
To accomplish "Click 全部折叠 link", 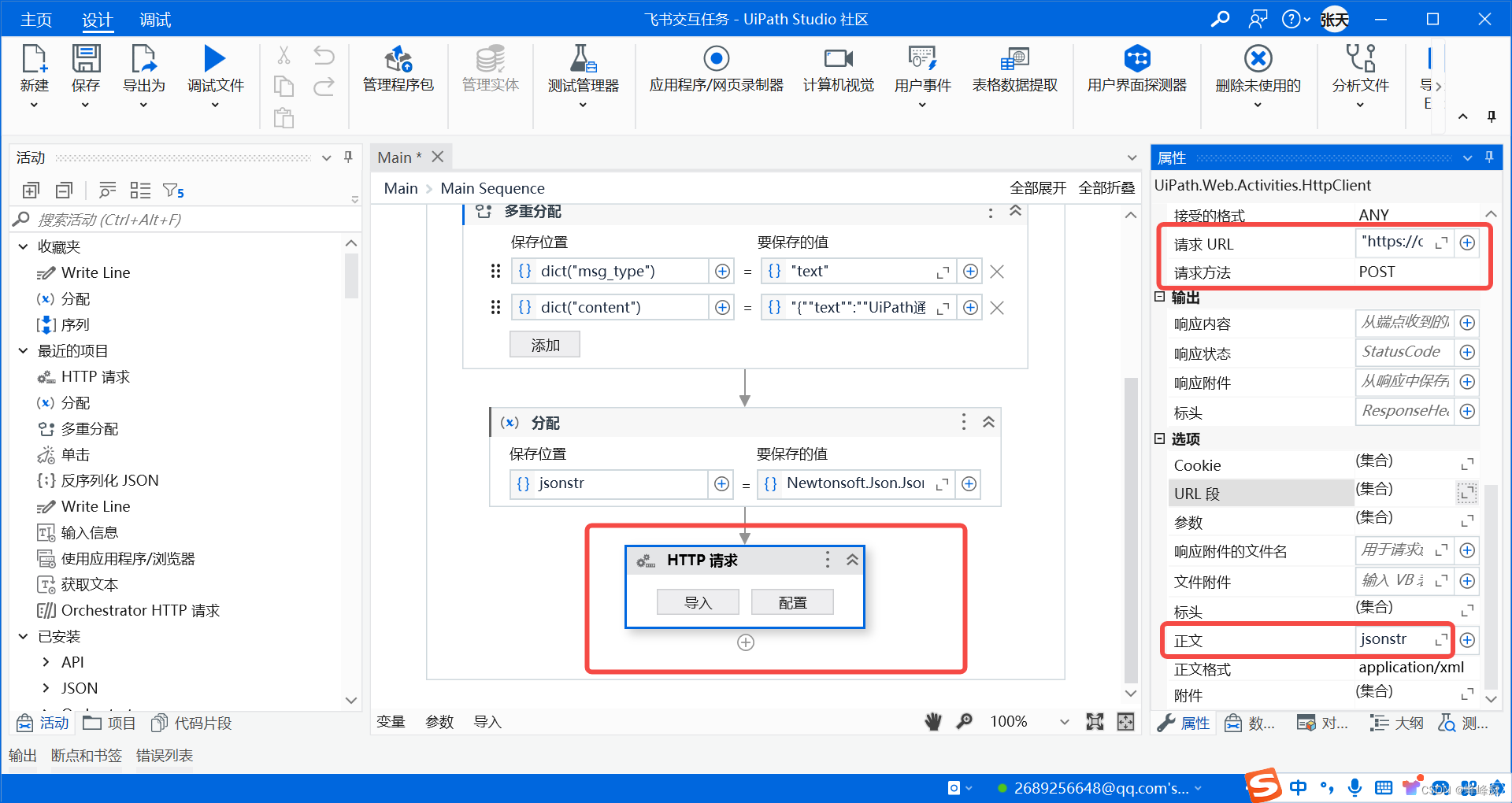I will pos(1106,188).
